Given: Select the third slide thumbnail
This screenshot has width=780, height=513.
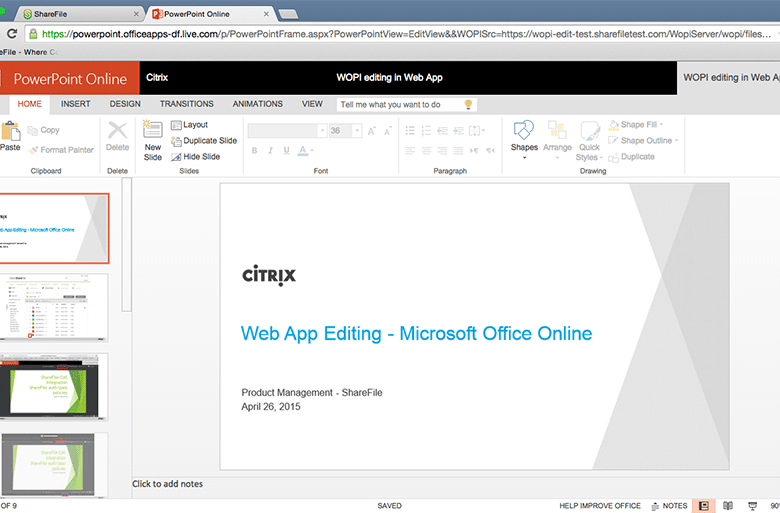Looking at the screenshot, I should coord(53,387).
